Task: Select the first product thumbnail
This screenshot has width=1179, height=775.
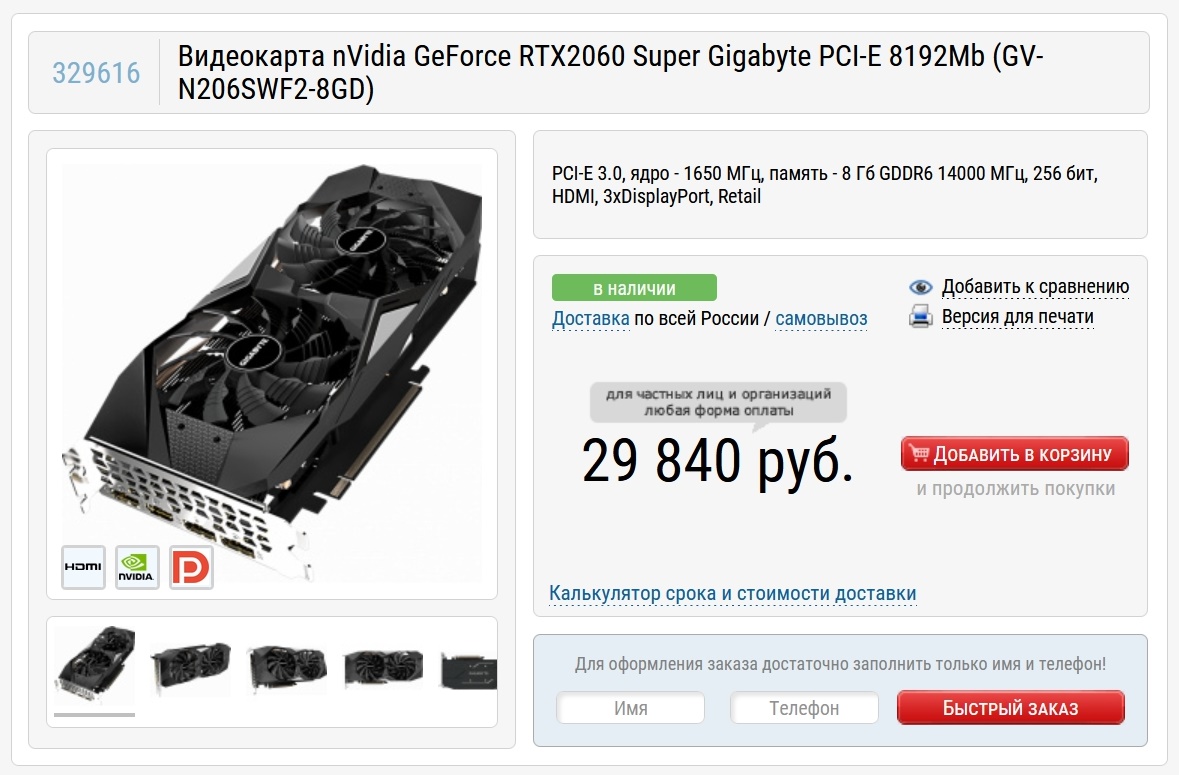Action: pos(95,665)
